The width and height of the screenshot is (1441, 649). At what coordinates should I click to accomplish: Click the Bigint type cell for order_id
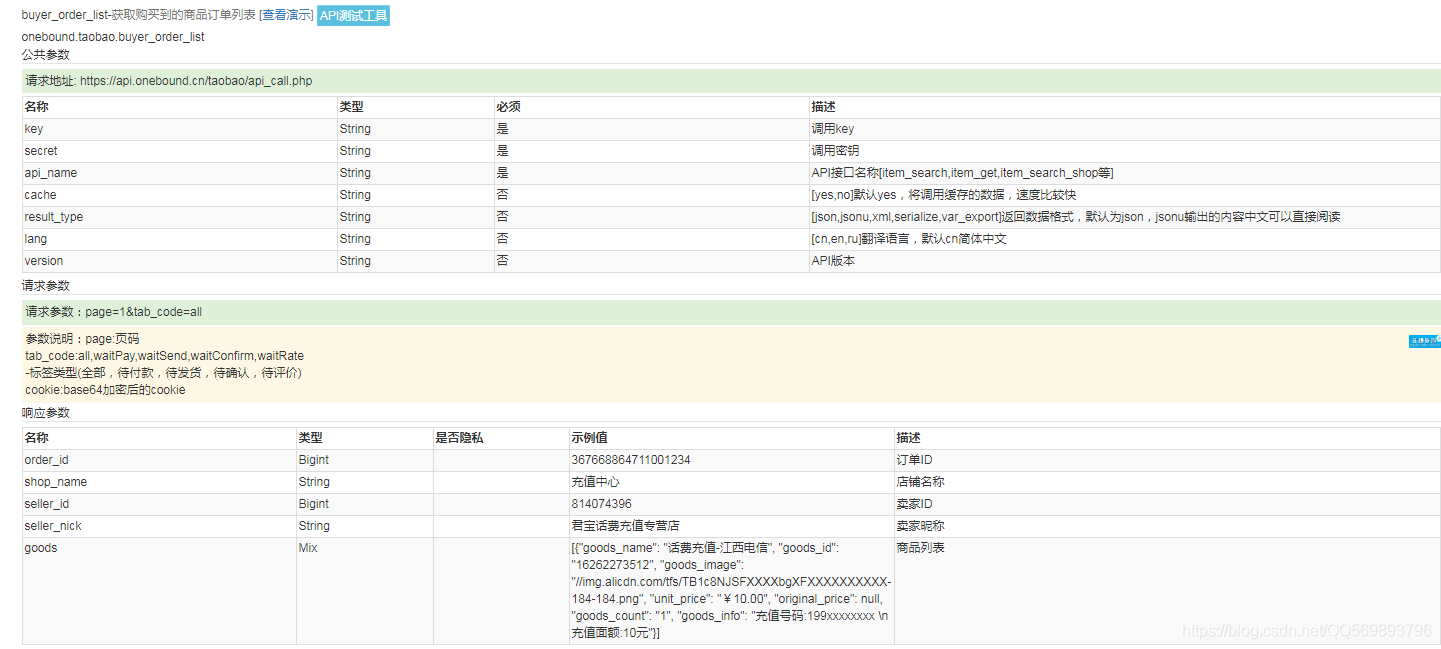(365, 460)
